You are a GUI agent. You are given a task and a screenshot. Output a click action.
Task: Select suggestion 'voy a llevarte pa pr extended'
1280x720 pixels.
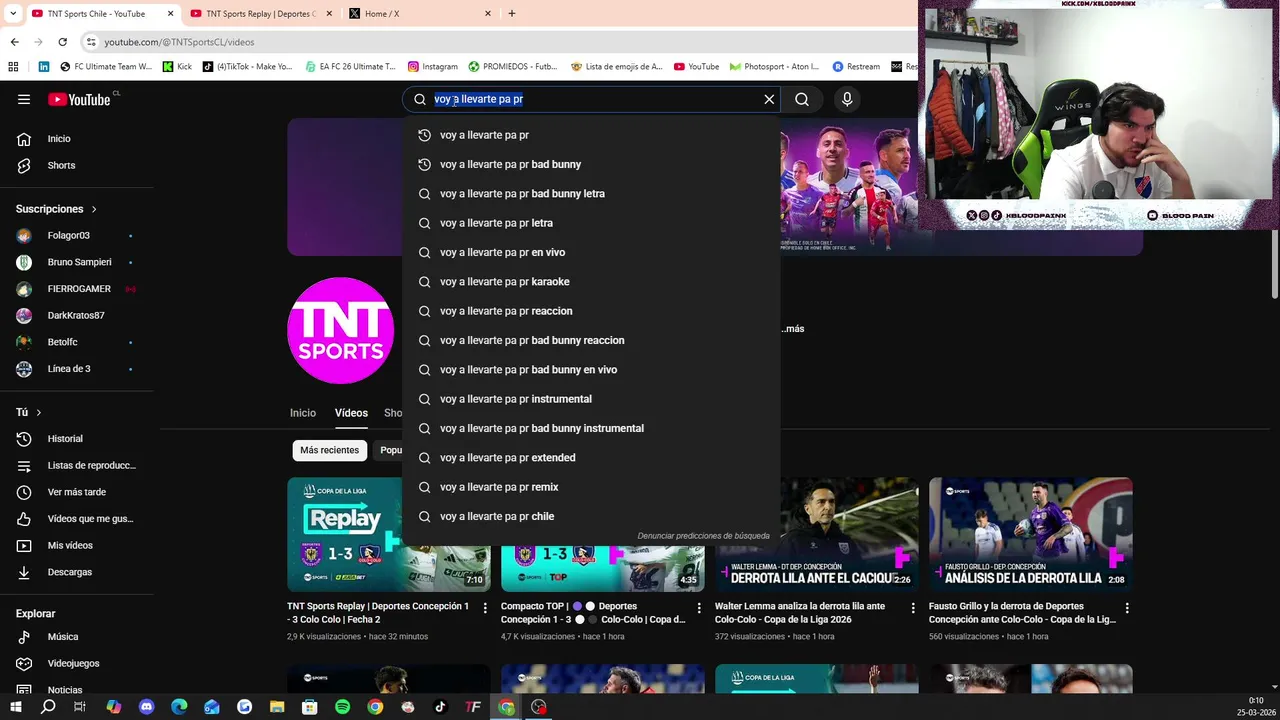tap(591, 458)
